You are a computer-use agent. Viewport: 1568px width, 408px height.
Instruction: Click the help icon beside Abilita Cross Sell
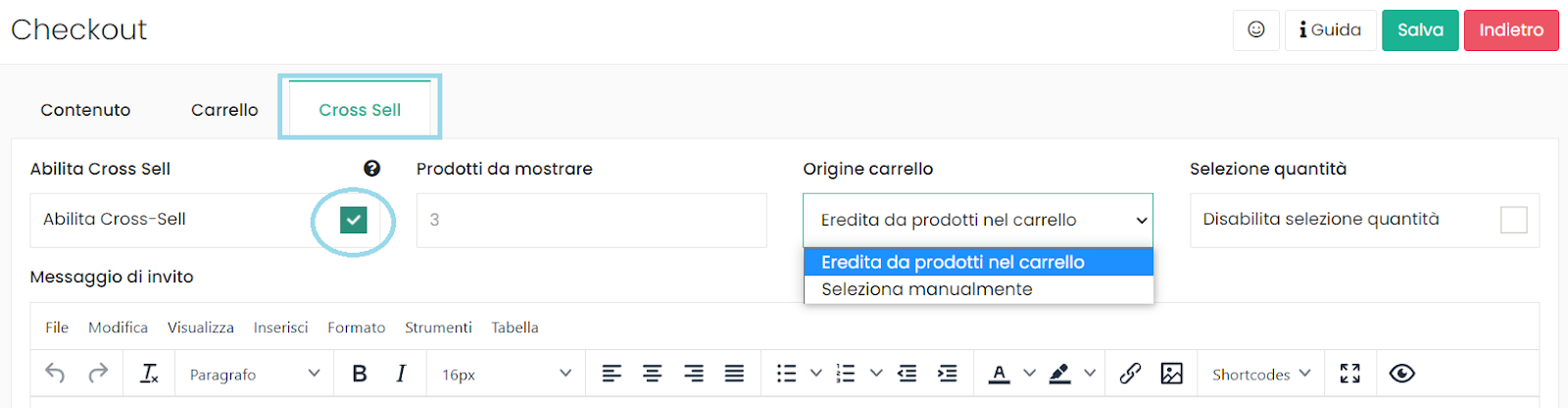tap(371, 169)
